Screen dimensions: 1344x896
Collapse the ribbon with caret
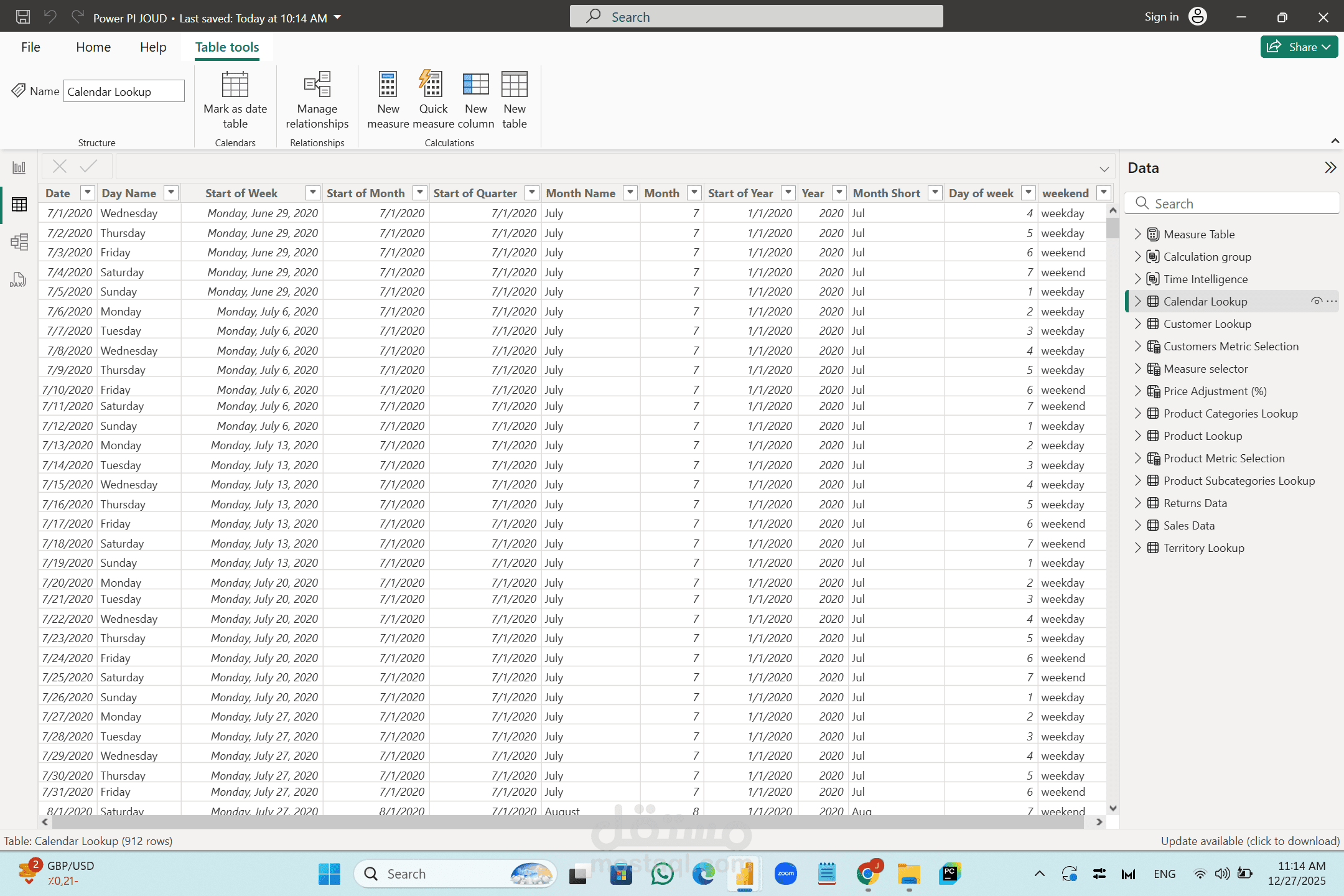(1335, 141)
